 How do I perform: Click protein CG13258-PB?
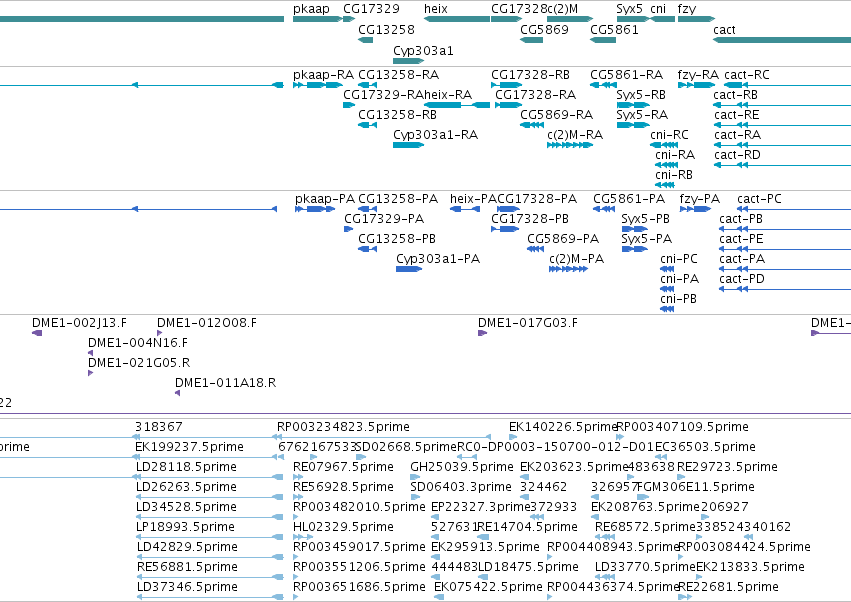tap(397, 239)
